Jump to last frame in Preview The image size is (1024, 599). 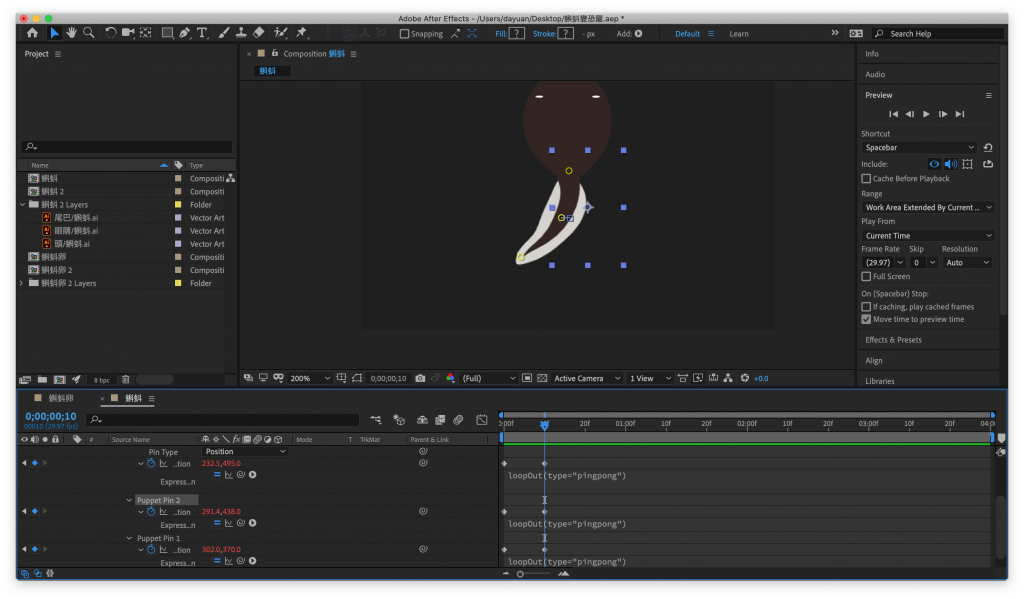(959, 114)
